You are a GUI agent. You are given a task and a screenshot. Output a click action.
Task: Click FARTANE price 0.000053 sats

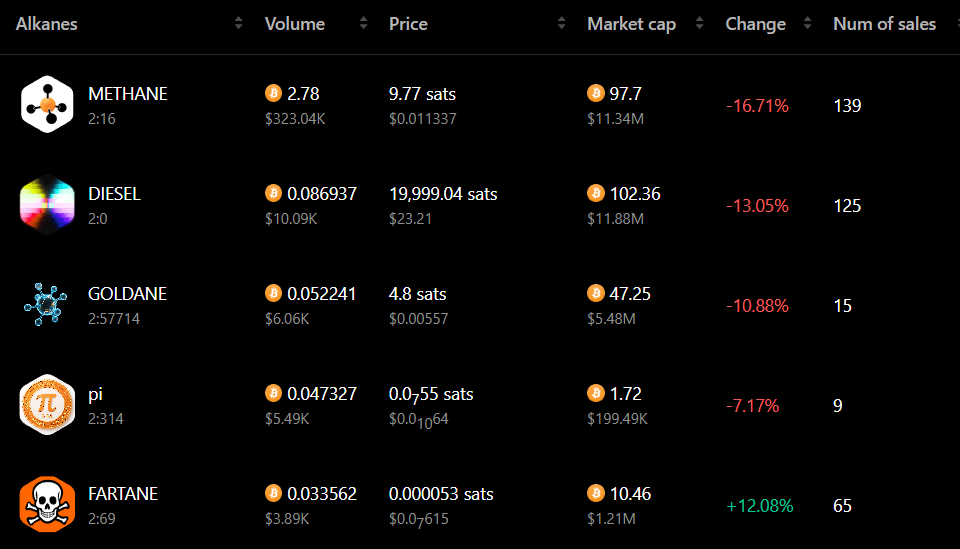click(441, 494)
